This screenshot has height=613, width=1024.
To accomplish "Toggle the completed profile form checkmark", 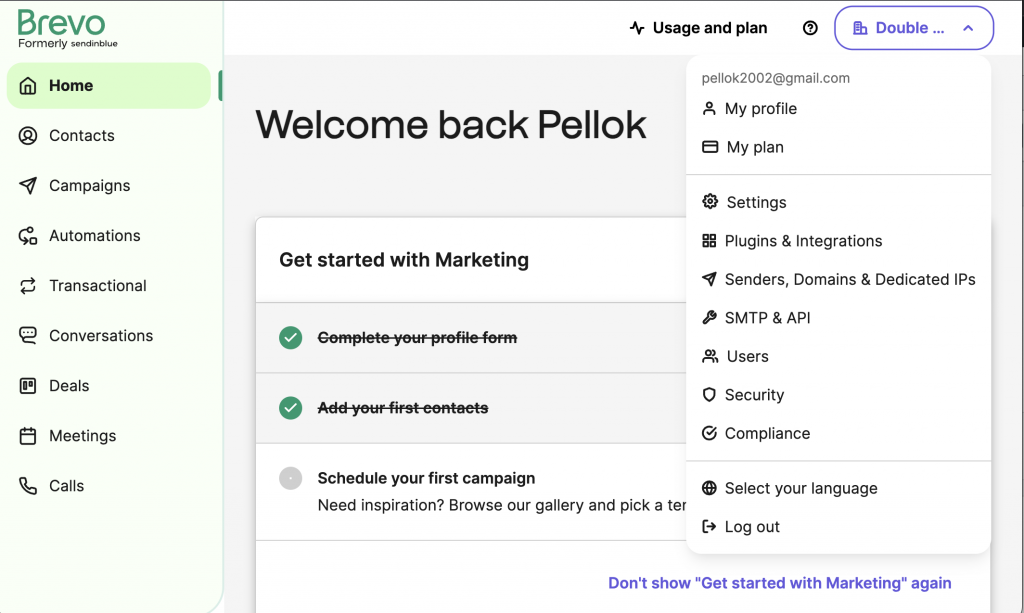I will tap(291, 338).
